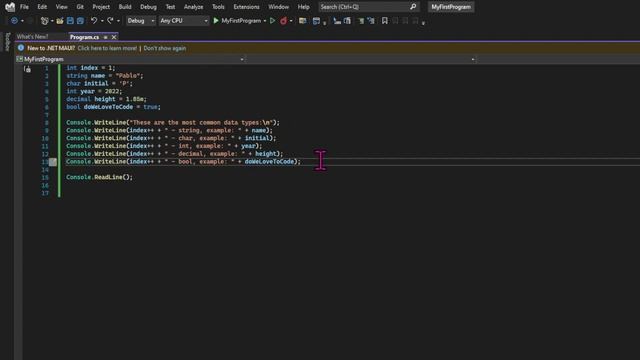
Task: Click the Redo arrow icon
Action: (110, 21)
